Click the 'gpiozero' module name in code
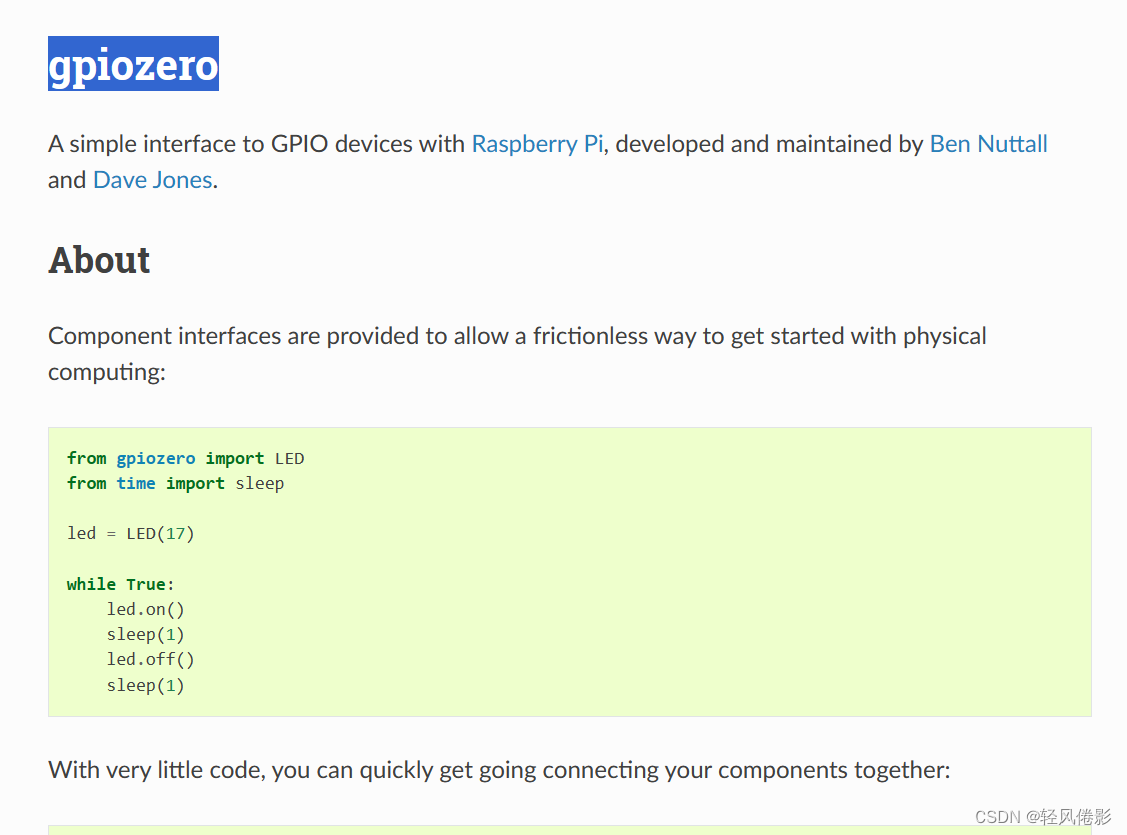1127x835 pixels. 155,458
